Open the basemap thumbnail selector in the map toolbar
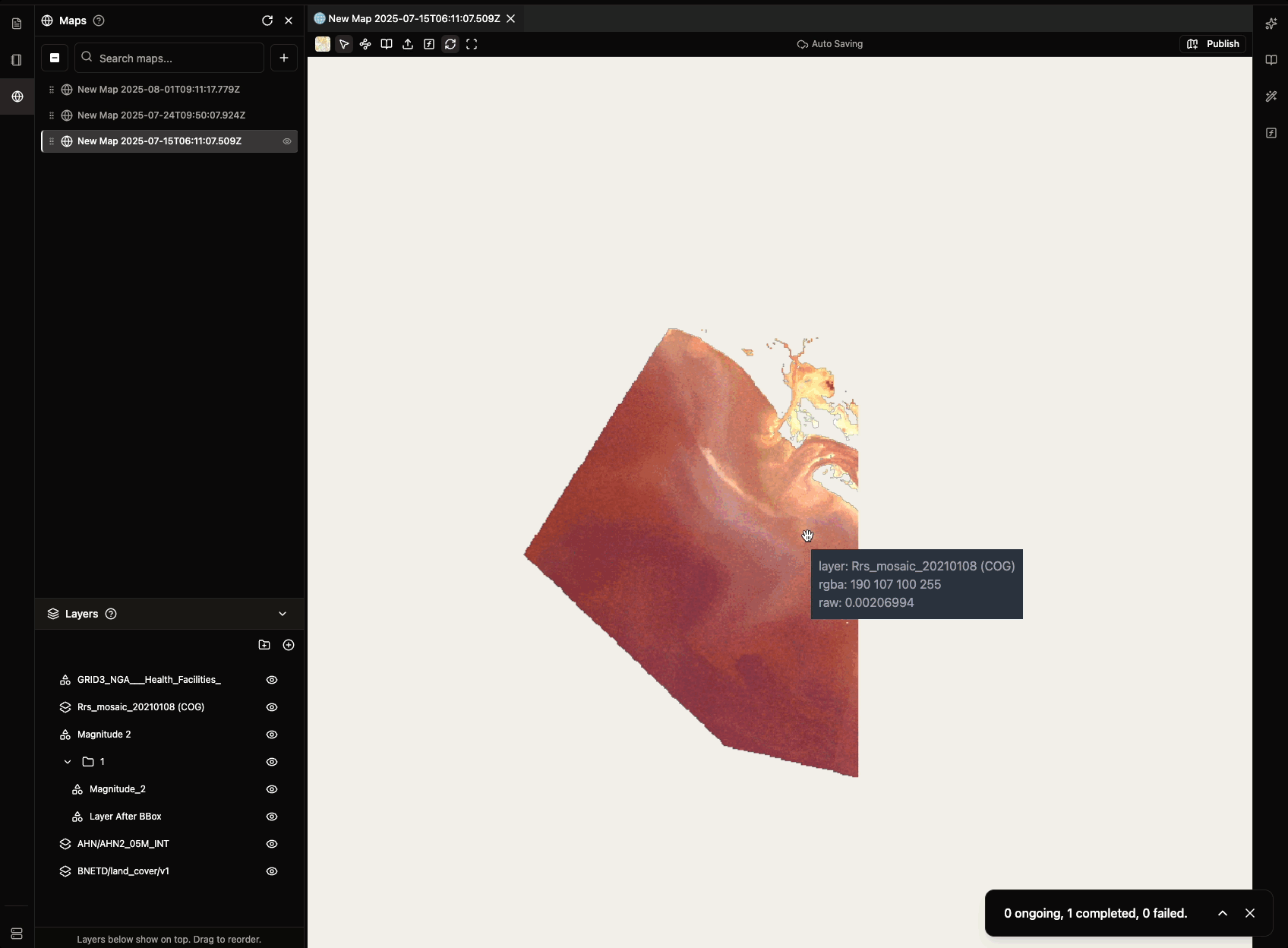Viewport: 1288px width, 948px height. click(x=323, y=44)
